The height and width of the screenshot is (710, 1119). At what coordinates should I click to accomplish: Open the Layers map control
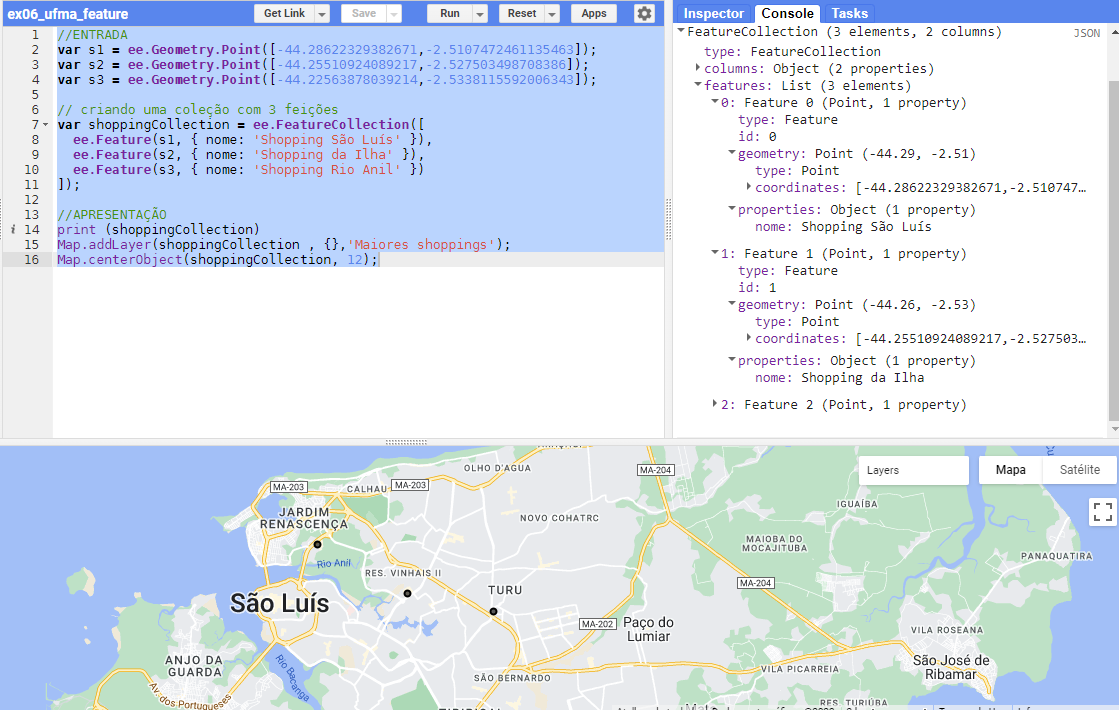coord(913,470)
